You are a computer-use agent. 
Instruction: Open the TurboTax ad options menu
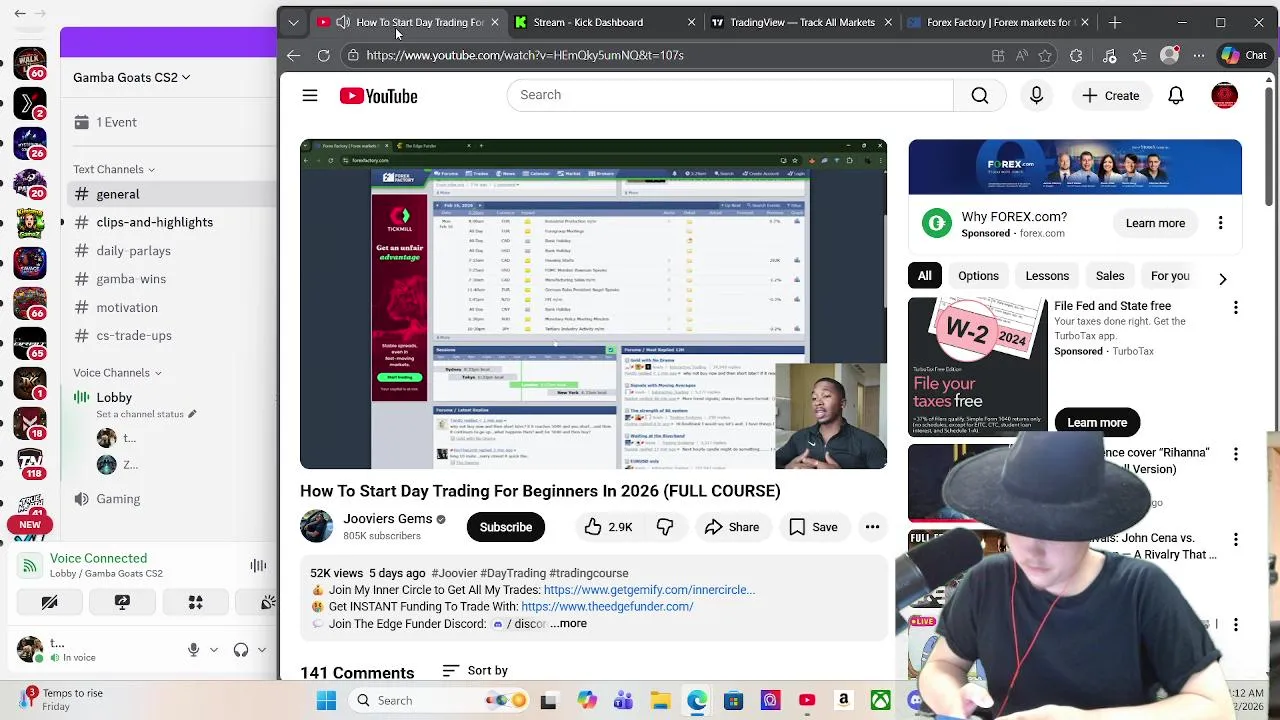[x=1235, y=308]
